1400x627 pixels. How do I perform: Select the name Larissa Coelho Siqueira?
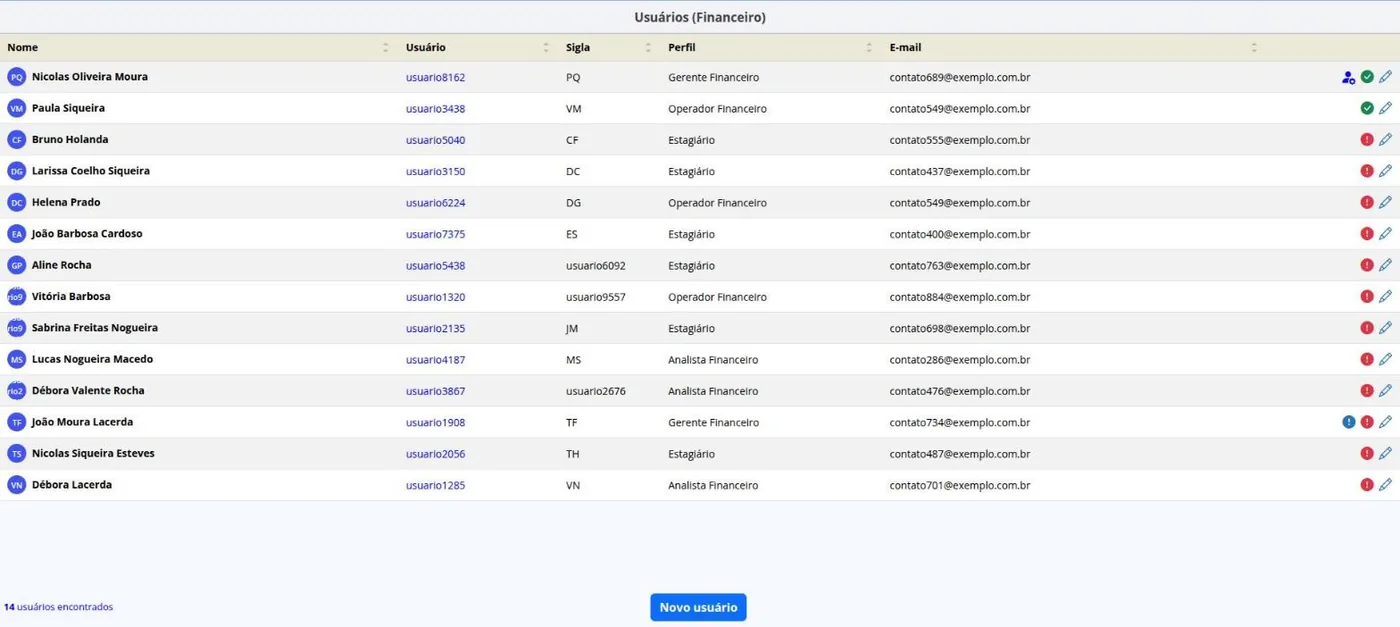pos(91,171)
